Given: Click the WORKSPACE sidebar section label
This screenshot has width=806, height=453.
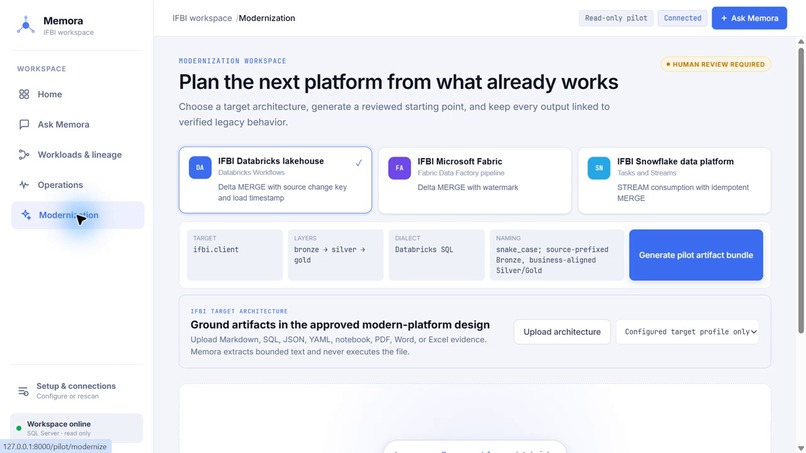Looking at the screenshot, I should point(42,69).
